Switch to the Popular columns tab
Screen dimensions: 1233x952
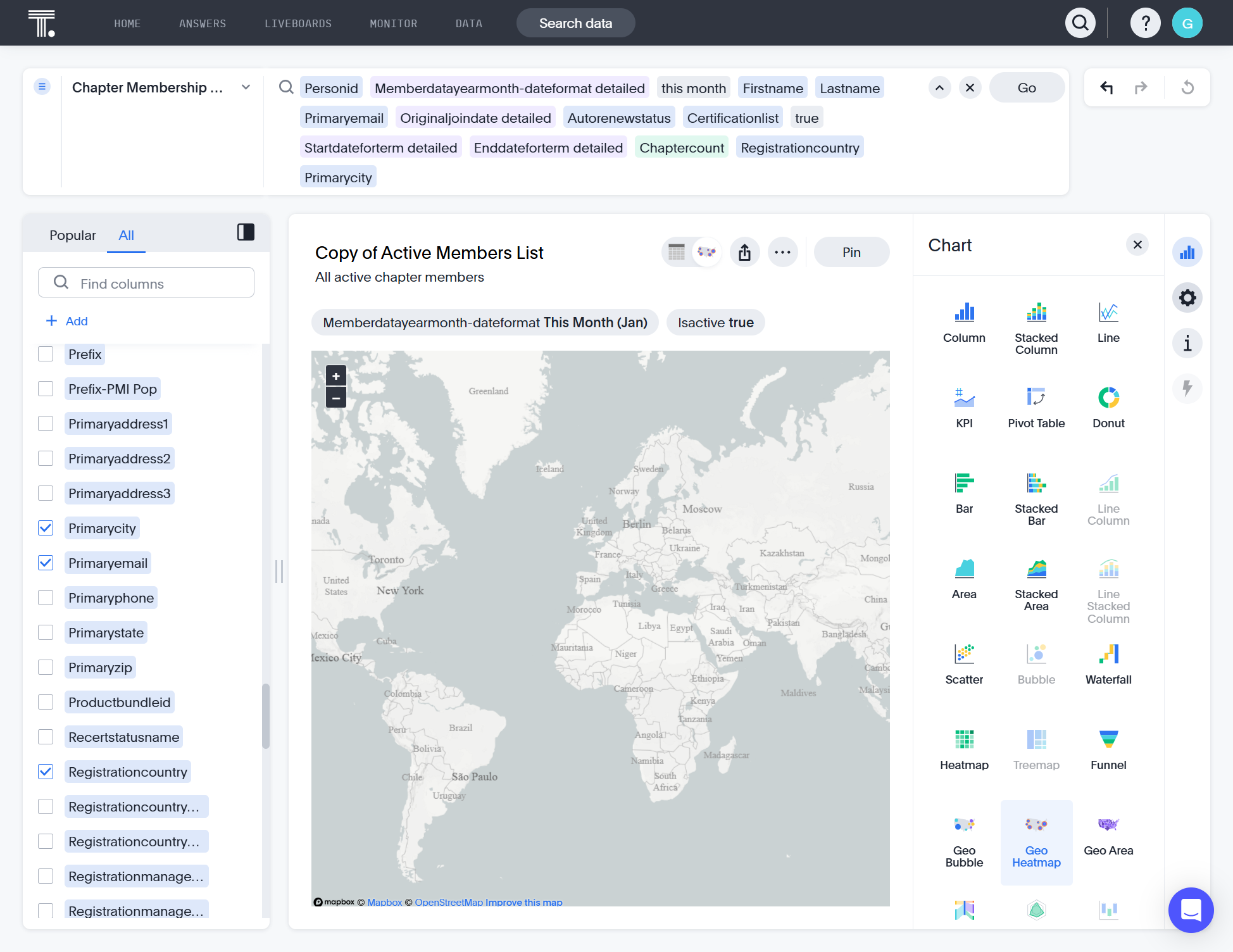point(73,235)
